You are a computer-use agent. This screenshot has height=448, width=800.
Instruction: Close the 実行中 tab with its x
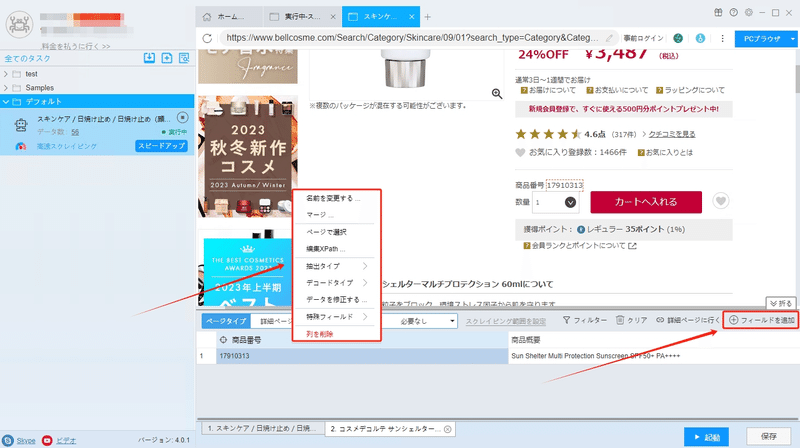333,17
